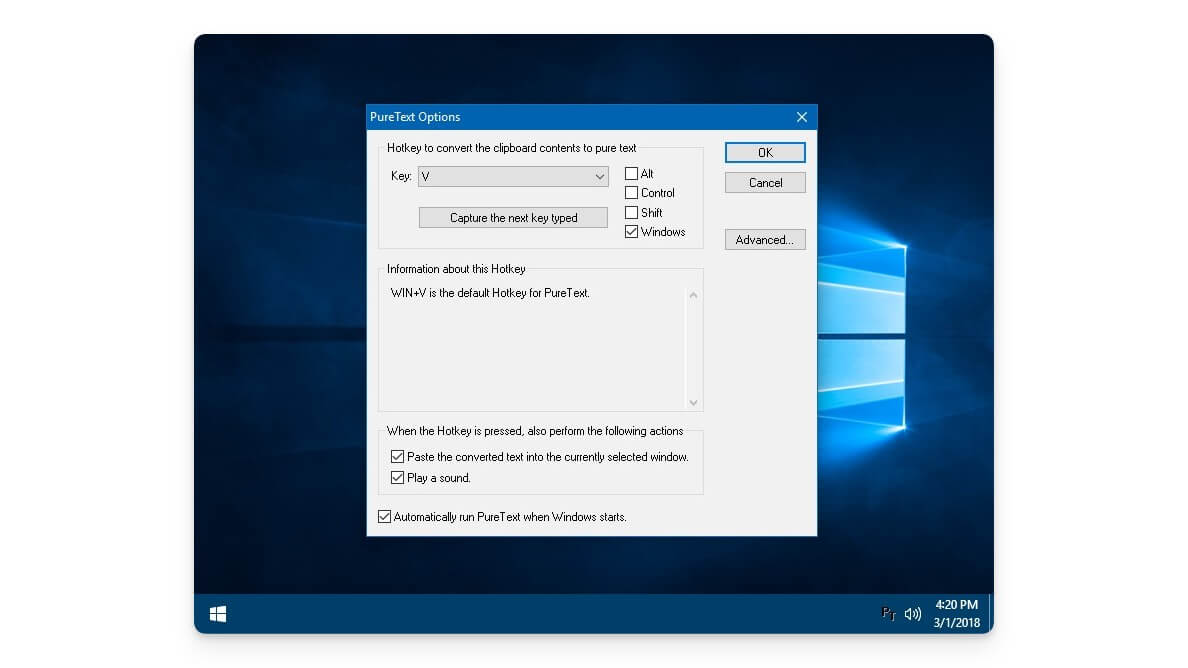Uncheck the Play a sound option
The image size is (1188, 668).
[x=397, y=477]
